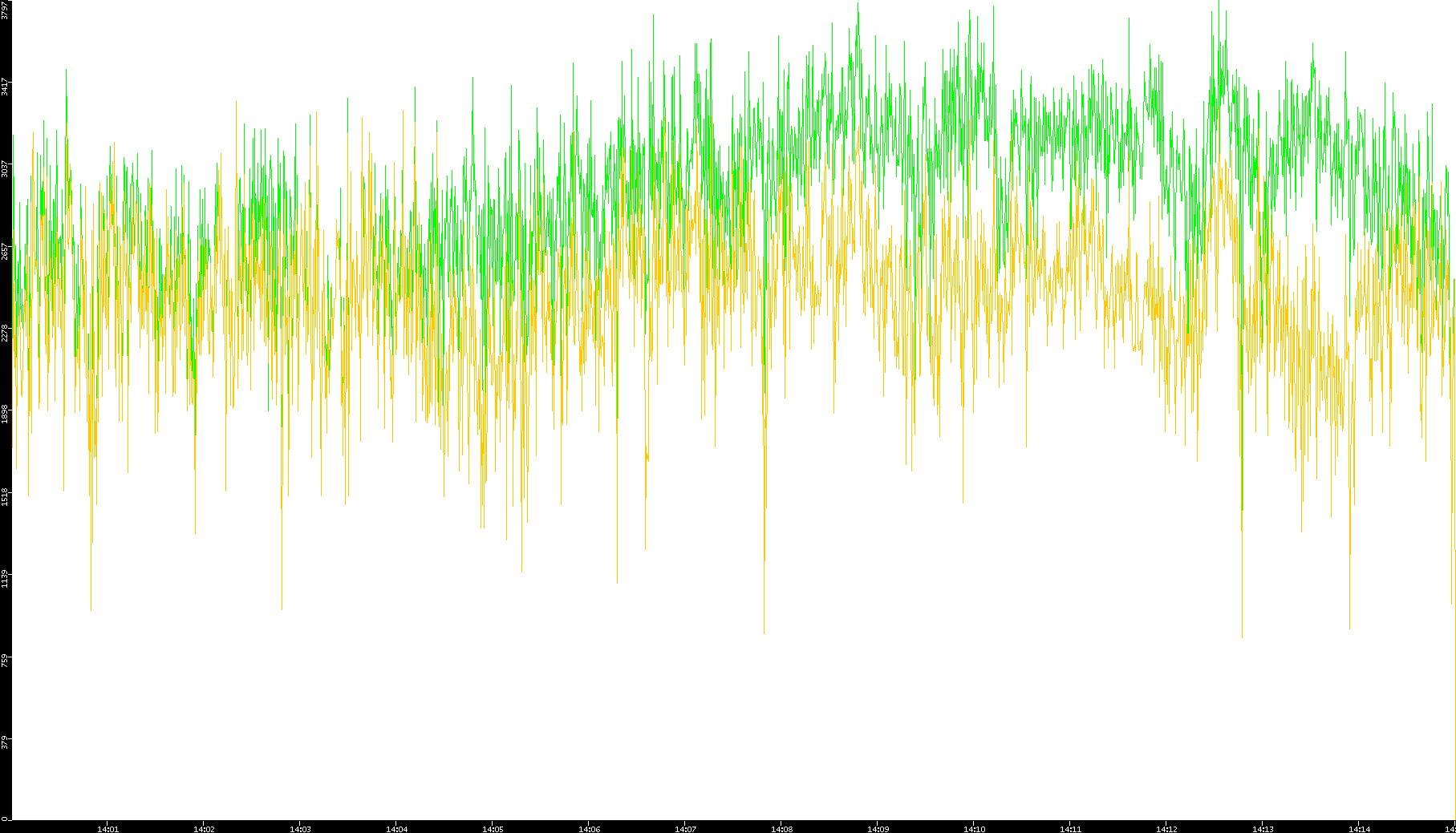1456x833 pixels.
Task: Click the 2657 vertical axis value
Action: pos(6,251)
